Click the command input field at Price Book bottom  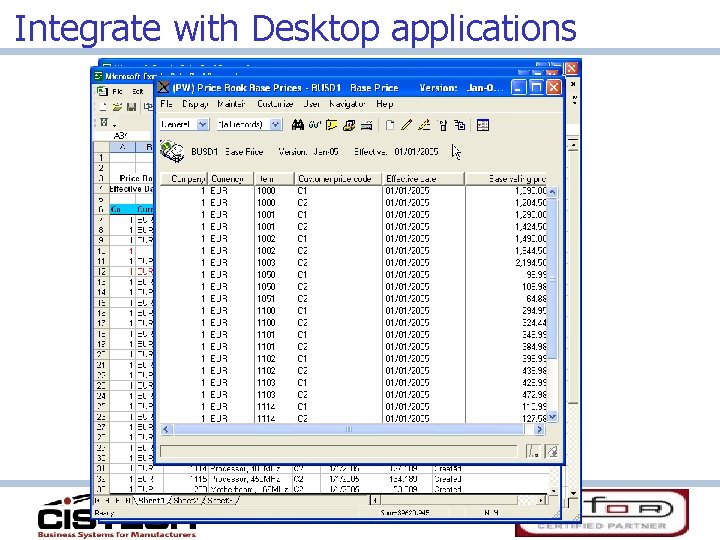pos(338,451)
